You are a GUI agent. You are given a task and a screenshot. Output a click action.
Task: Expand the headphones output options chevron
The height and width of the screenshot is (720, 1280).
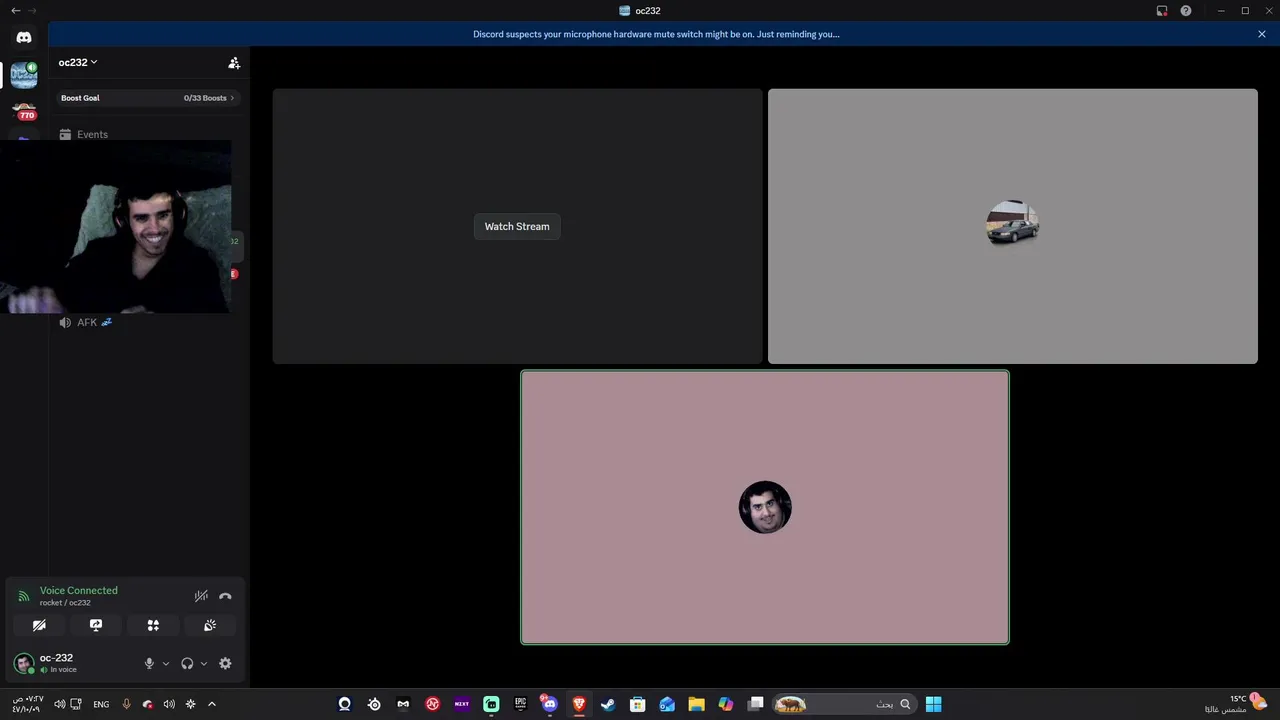point(204,663)
